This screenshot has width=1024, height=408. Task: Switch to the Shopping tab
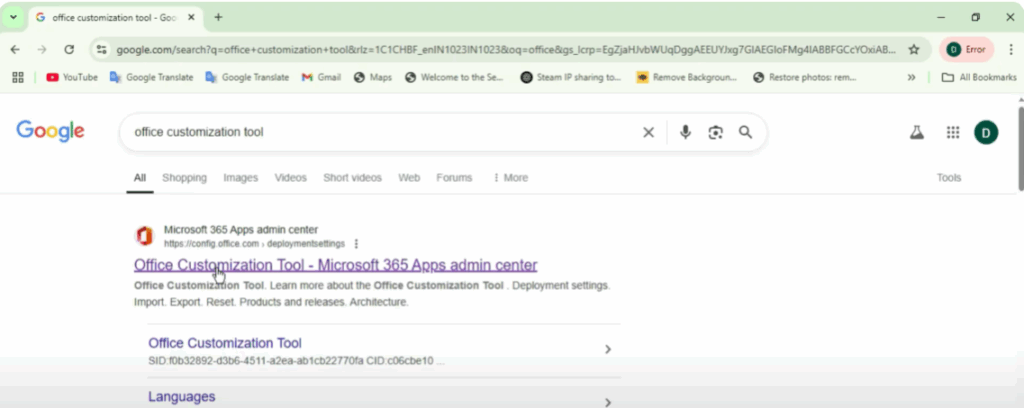(x=184, y=178)
